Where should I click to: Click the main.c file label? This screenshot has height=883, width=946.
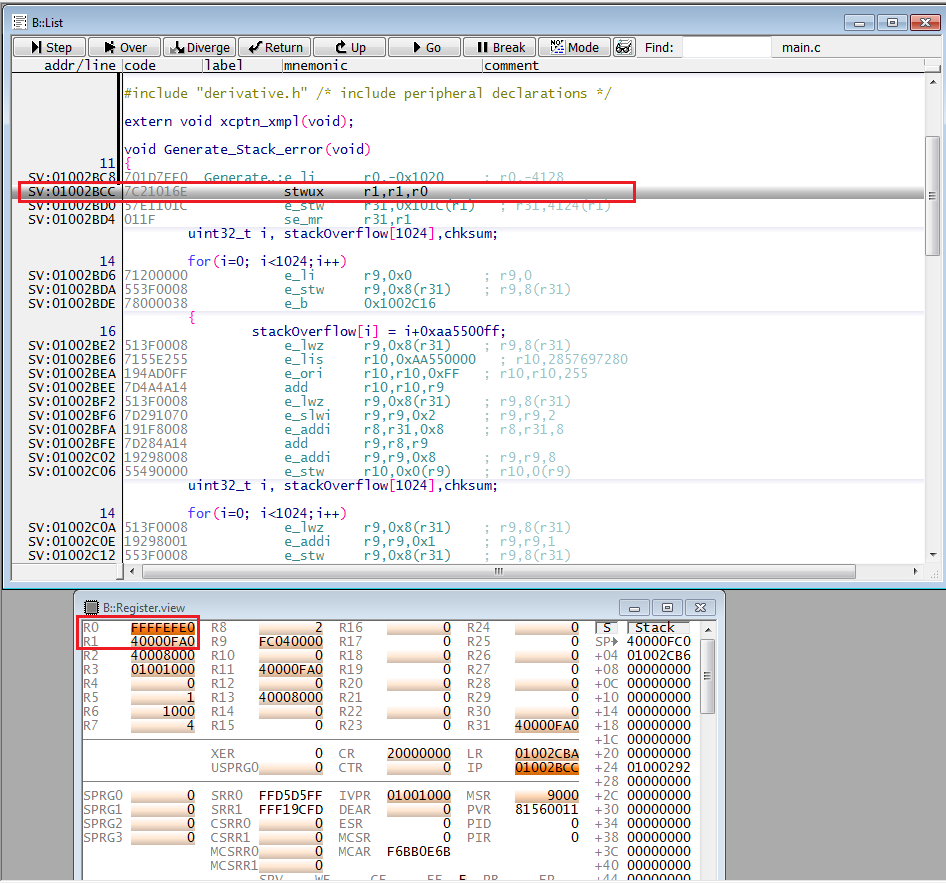pyautogui.click(x=801, y=48)
